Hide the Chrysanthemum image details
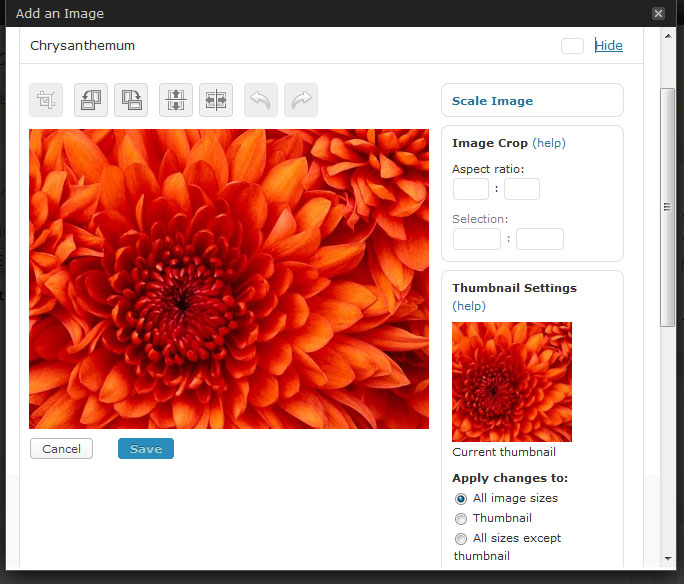Viewport: 684px width, 584px height. click(609, 45)
